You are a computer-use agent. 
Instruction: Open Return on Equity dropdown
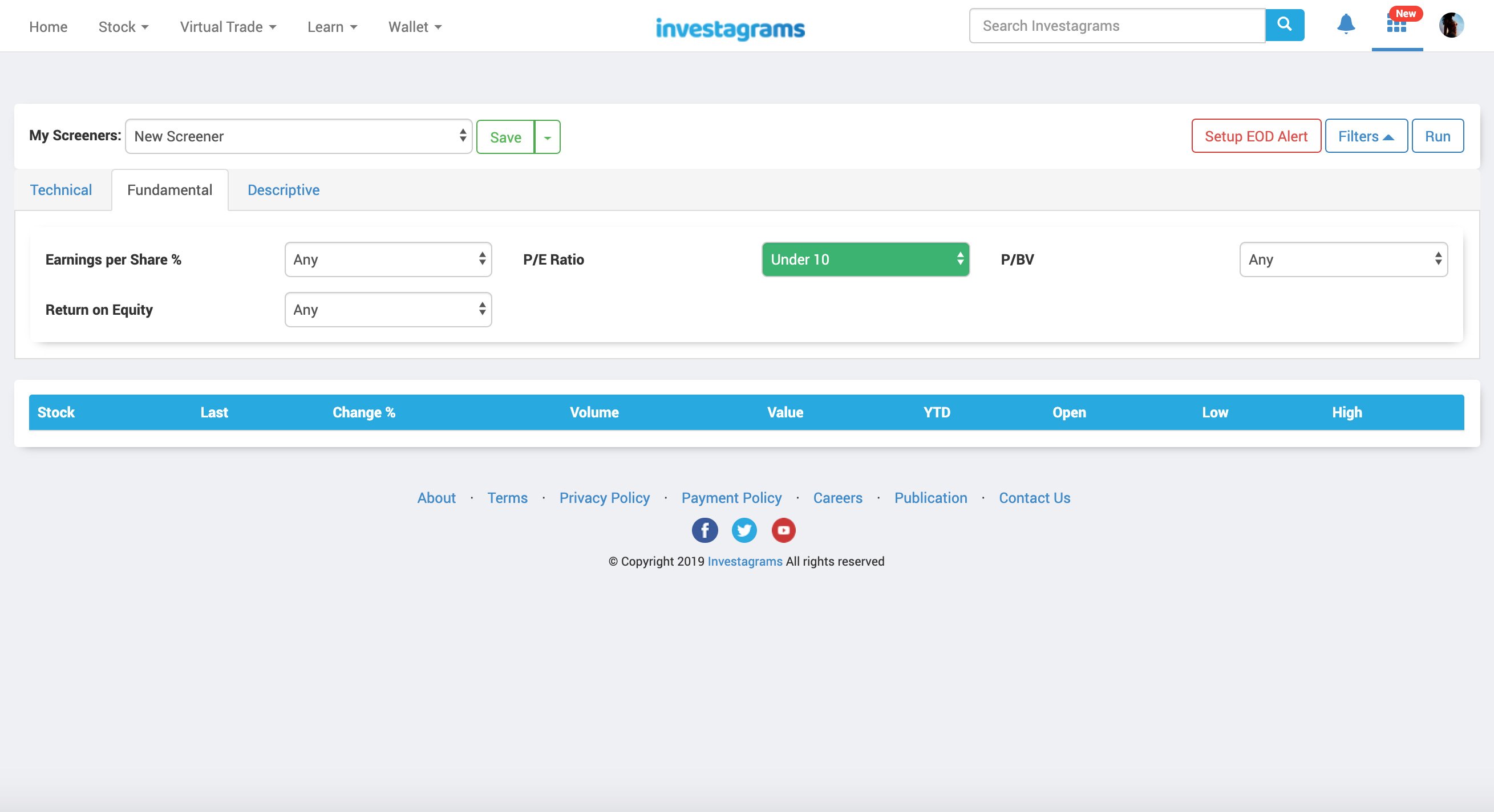point(388,310)
